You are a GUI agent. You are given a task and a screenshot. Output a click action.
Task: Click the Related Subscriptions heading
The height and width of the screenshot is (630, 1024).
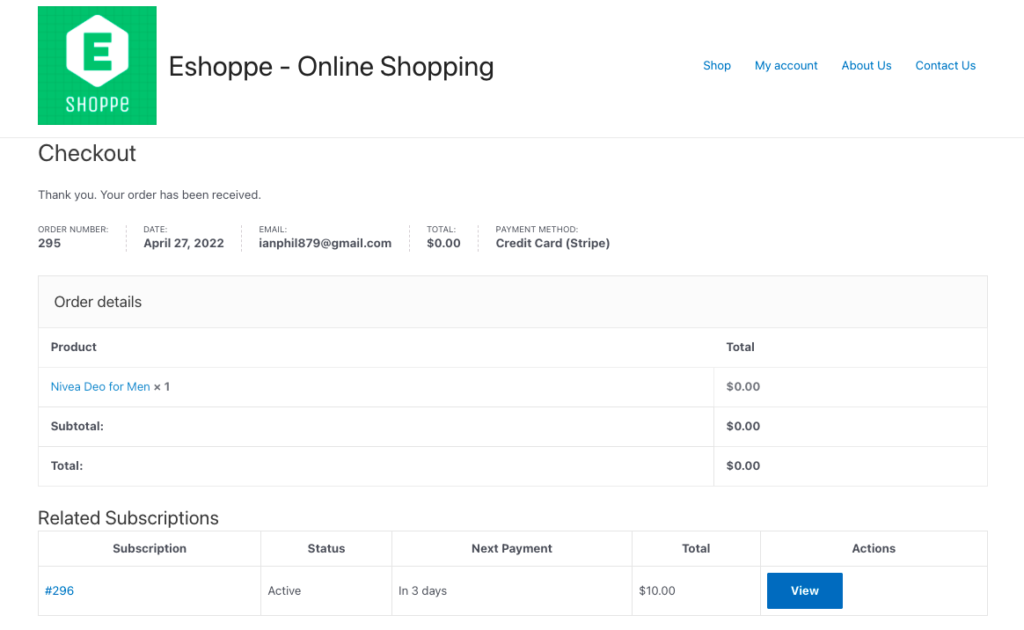click(128, 518)
